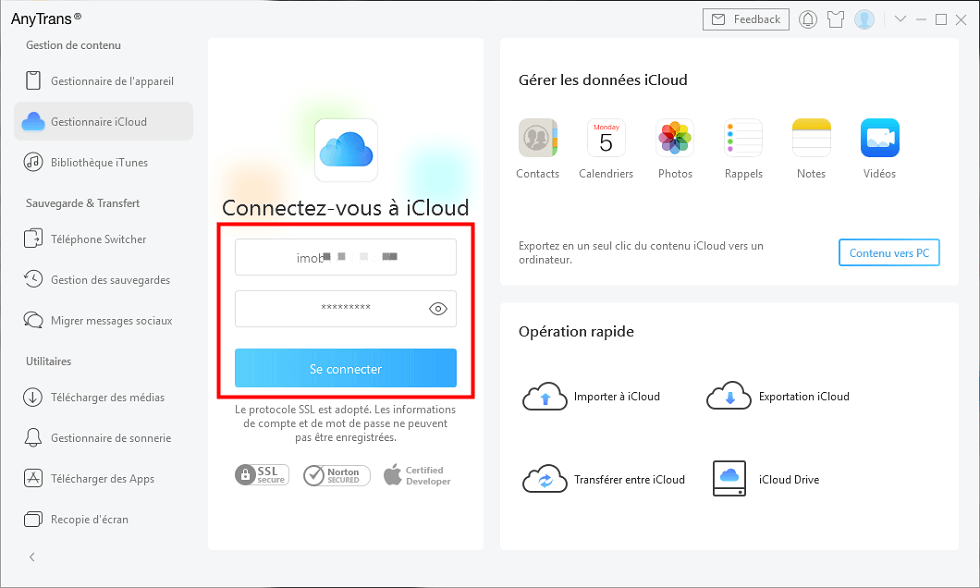Viewport: 980px width, 588px height.
Task: Click Transférer entre iCloud icon
Action: [x=544, y=479]
